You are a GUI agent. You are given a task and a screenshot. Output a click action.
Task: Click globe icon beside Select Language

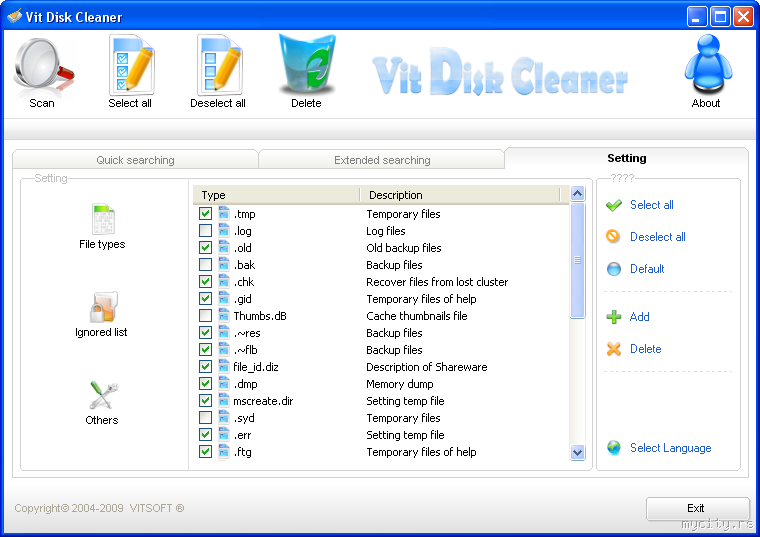[x=614, y=447]
